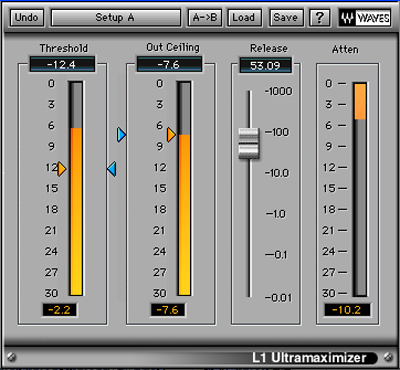Screen dimensions: 400x370
Task: Click the right-pointing blue link arrow
Action: pyautogui.click(x=121, y=135)
